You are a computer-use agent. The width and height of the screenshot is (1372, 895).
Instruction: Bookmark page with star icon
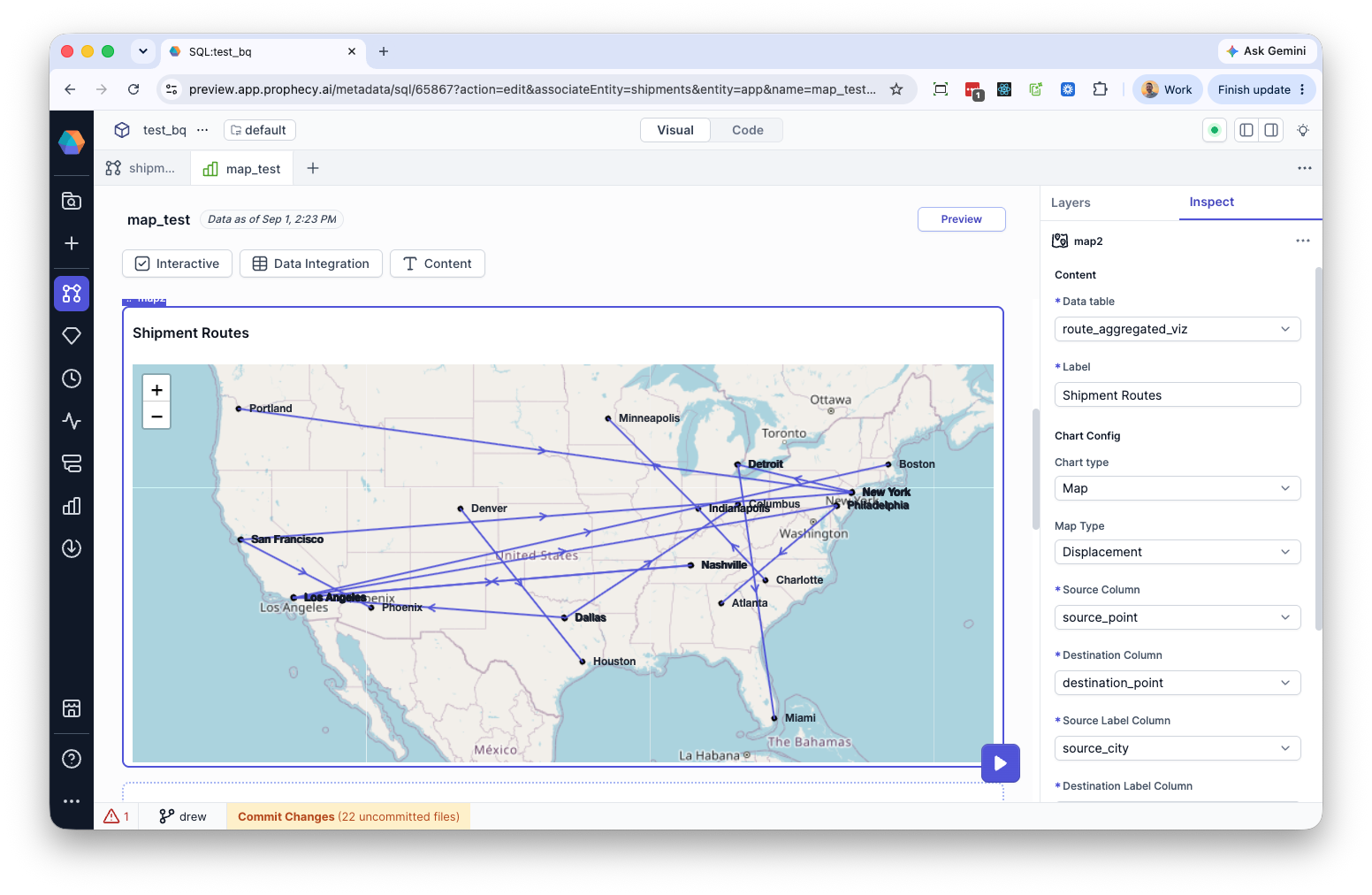click(896, 89)
